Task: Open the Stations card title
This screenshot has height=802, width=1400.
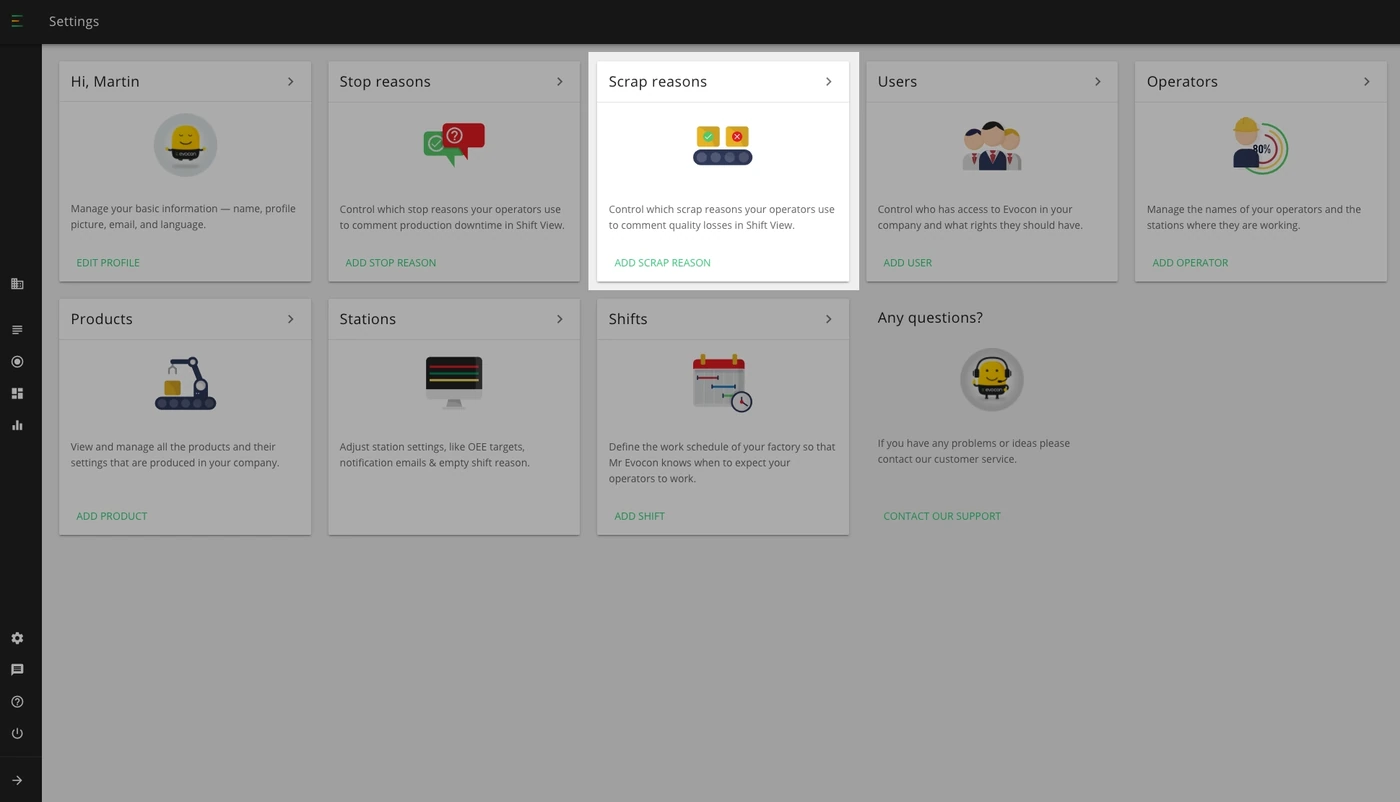Action: tap(367, 319)
